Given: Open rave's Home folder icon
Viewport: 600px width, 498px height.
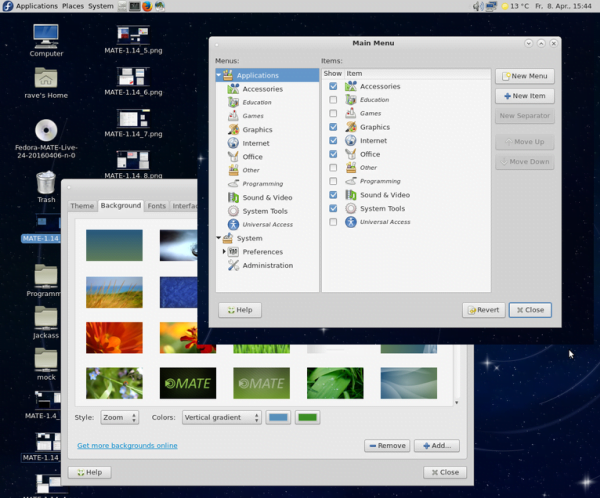Looking at the screenshot, I should pos(46,79).
